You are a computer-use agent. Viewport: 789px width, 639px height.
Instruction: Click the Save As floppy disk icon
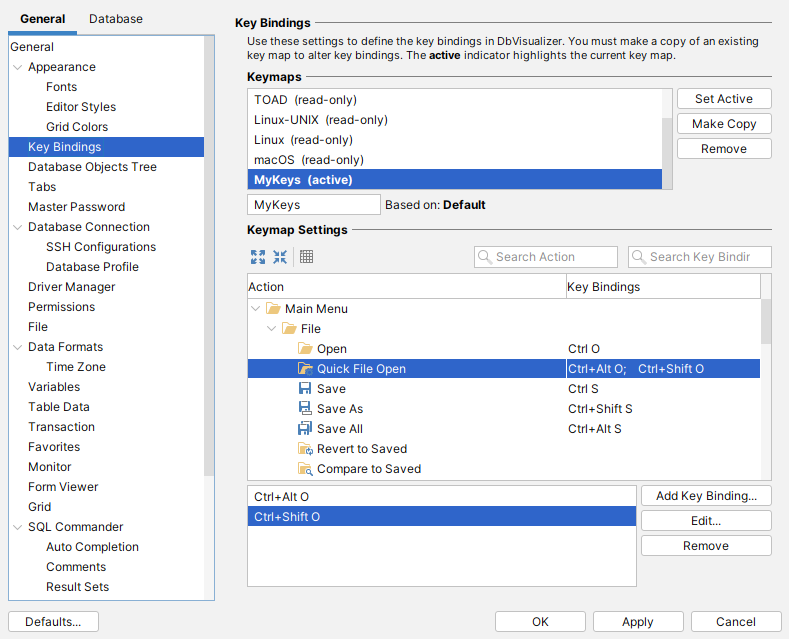tap(305, 409)
